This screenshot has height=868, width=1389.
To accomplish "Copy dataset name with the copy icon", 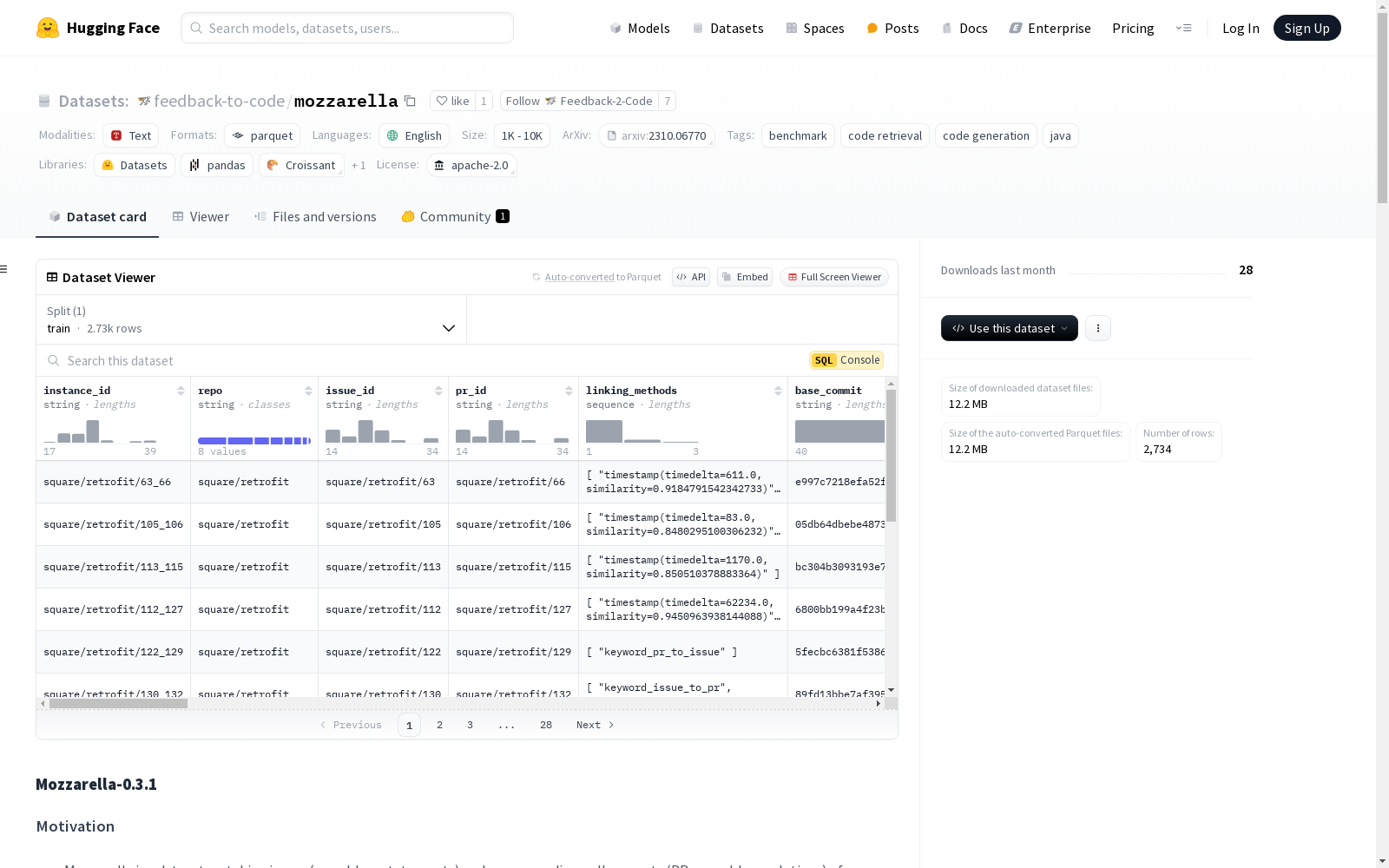I will (410, 101).
